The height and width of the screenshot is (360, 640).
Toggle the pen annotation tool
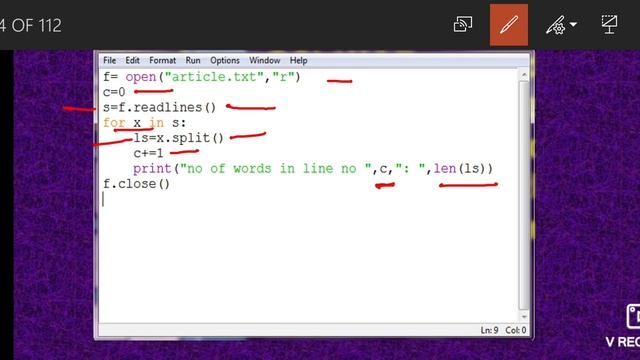point(509,25)
